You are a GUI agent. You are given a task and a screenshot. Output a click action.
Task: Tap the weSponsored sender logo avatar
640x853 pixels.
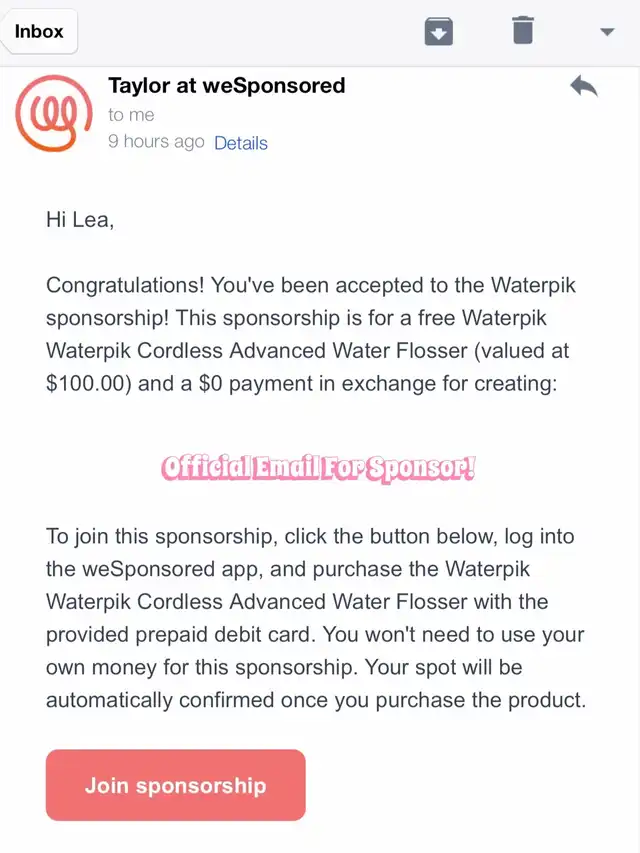[53, 113]
